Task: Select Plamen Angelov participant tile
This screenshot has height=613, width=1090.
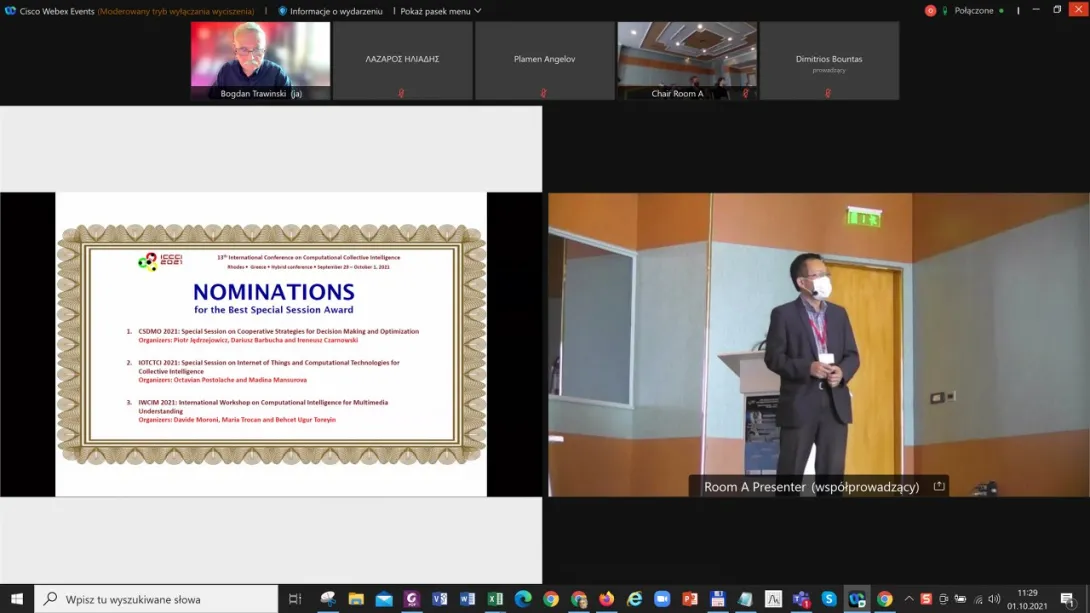Action: 544,60
